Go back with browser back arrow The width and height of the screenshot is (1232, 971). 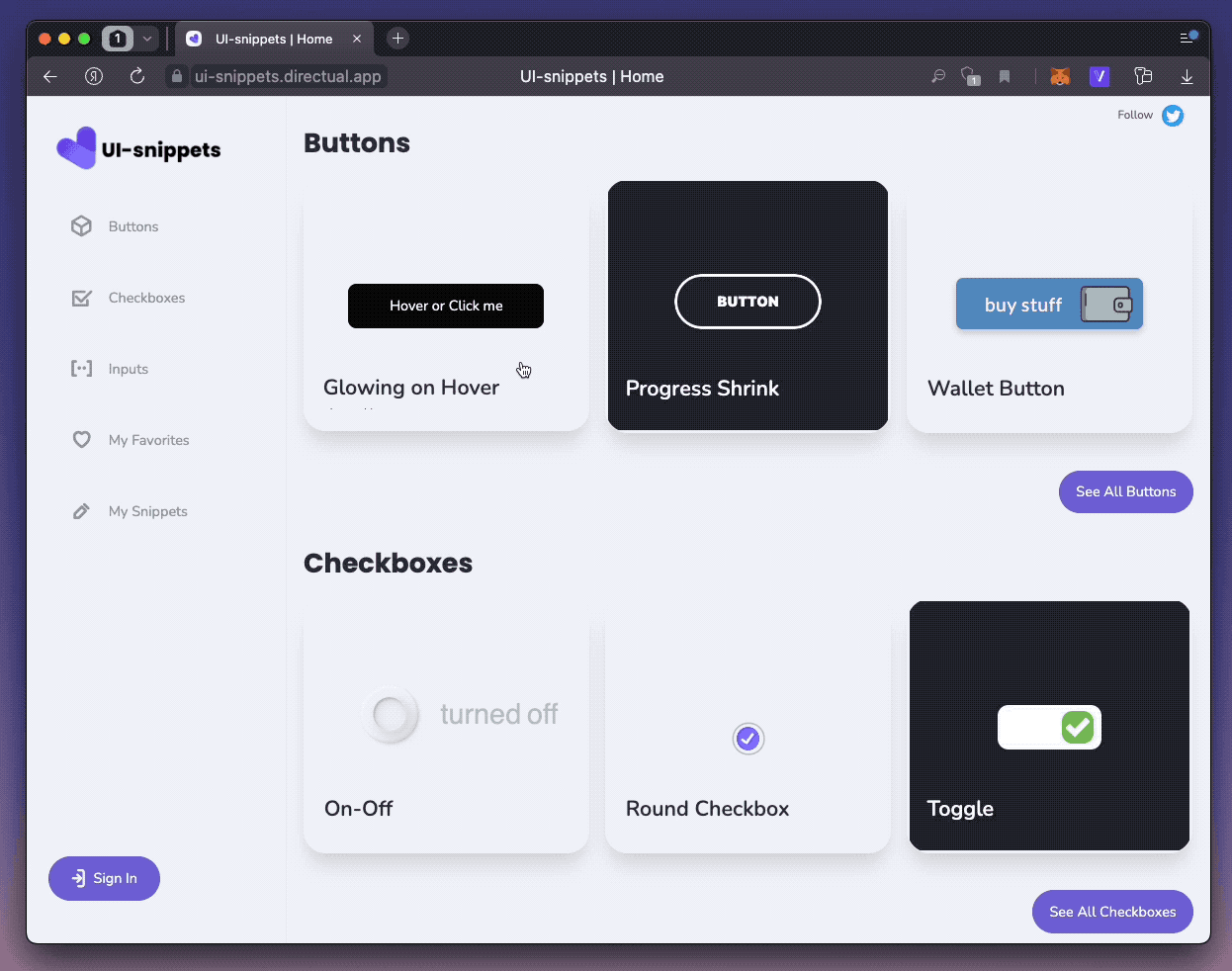point(50,76)
